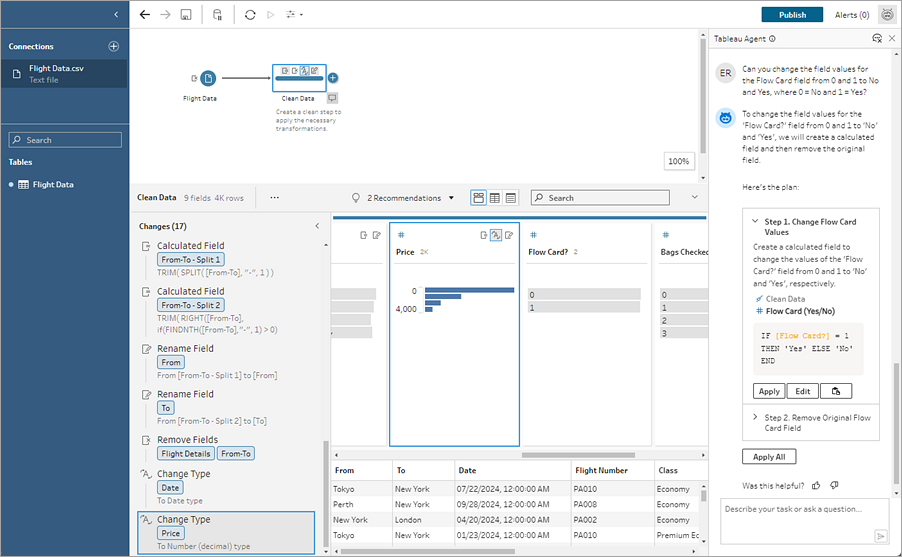
Task: Select the Flight Data table in sidebar
Action: point(52,185)
